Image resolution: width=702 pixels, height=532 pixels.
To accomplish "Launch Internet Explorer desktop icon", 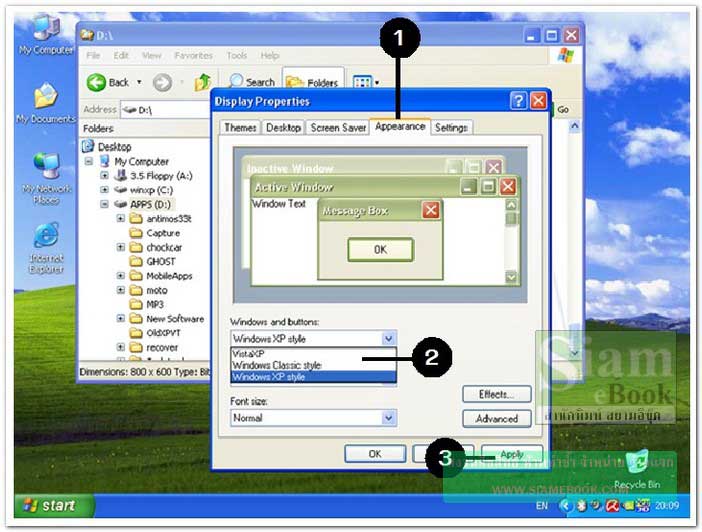I will [x=46, y=248].
